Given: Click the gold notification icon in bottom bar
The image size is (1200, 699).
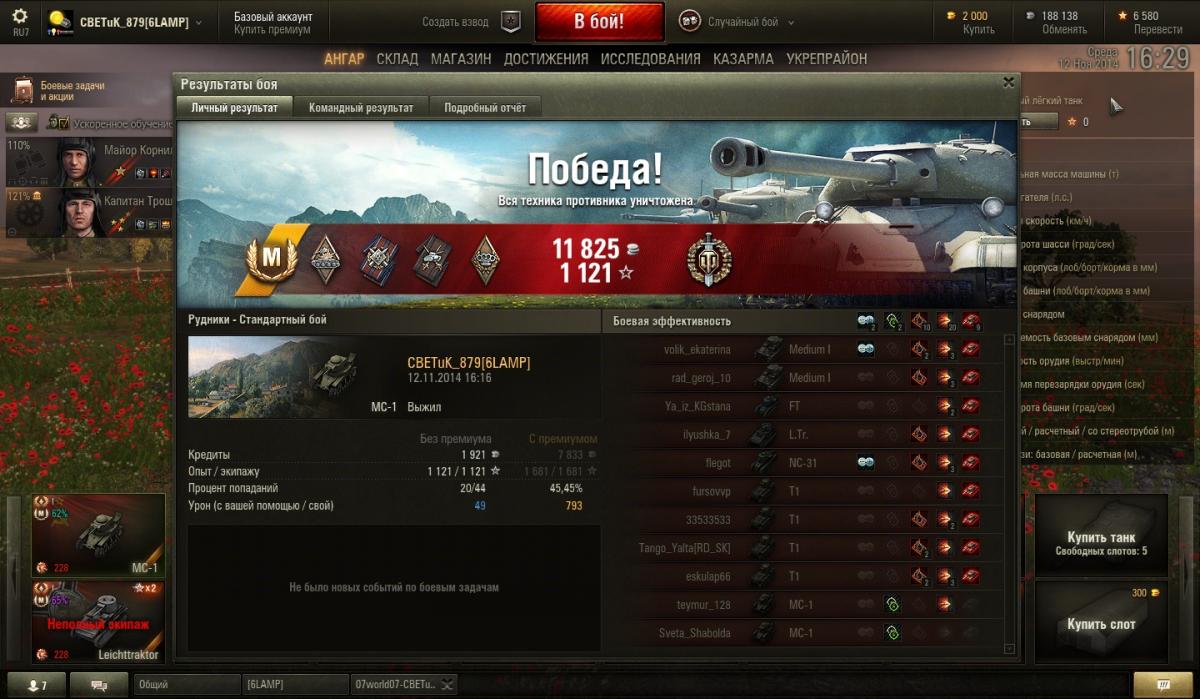Looking at the screenshot, I should 1162,685.
